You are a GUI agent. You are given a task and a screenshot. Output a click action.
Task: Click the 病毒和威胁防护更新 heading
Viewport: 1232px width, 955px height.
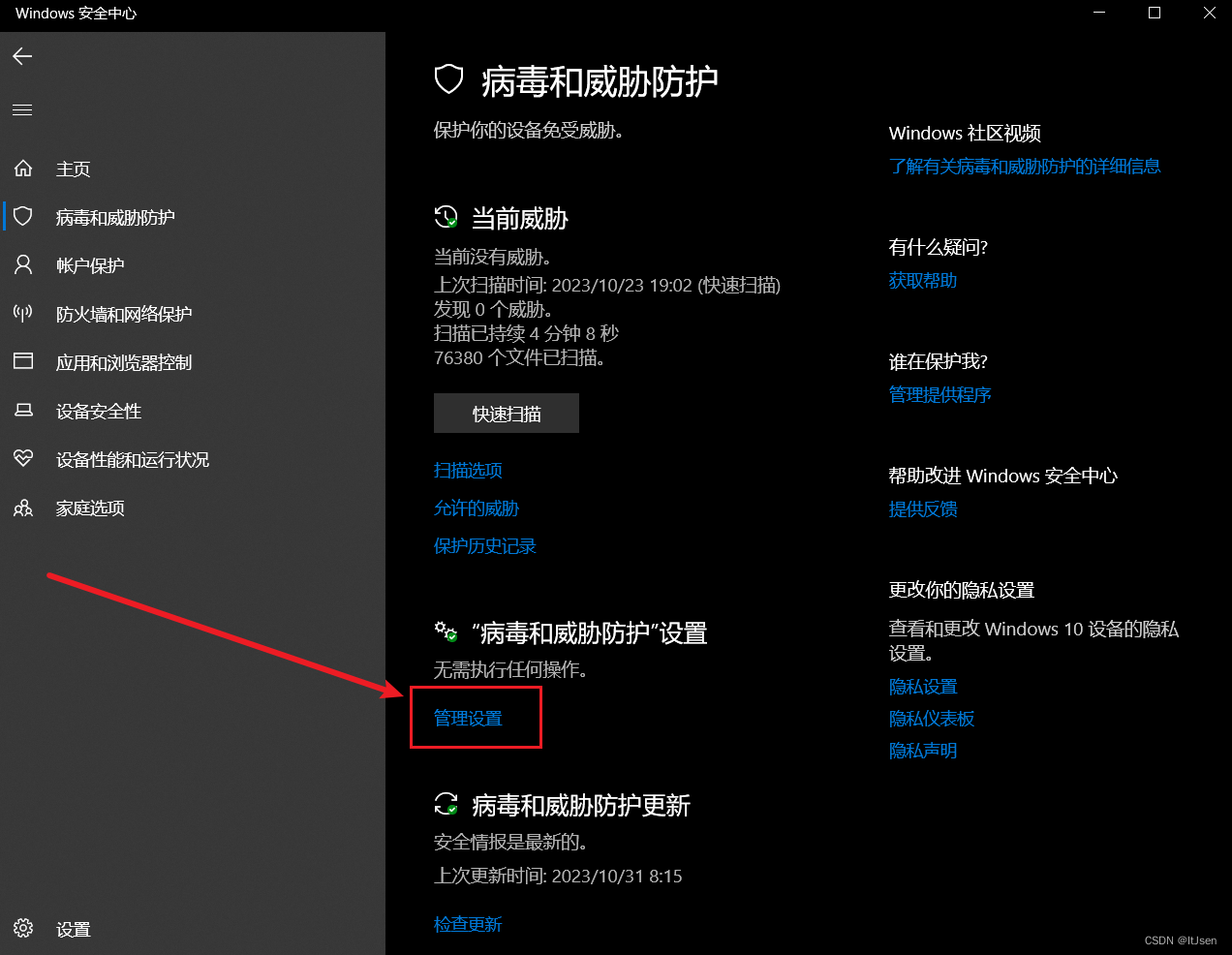pyautogui.click(x=581, y=805)
